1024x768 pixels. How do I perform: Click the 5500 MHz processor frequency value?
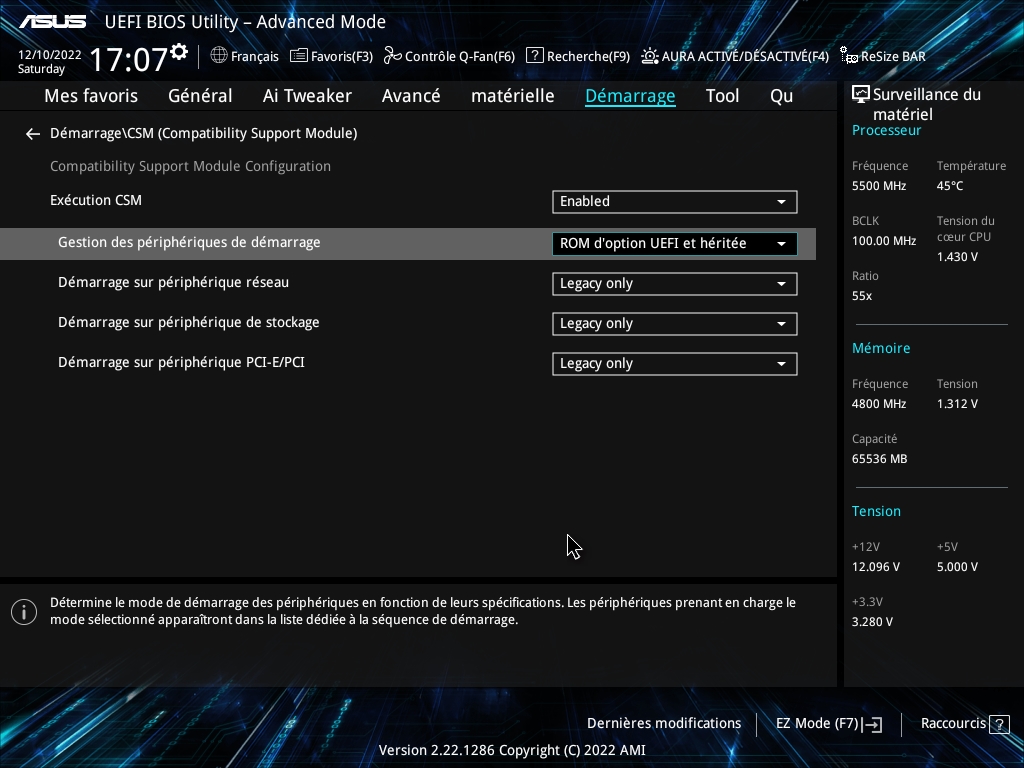pos(879,186)
